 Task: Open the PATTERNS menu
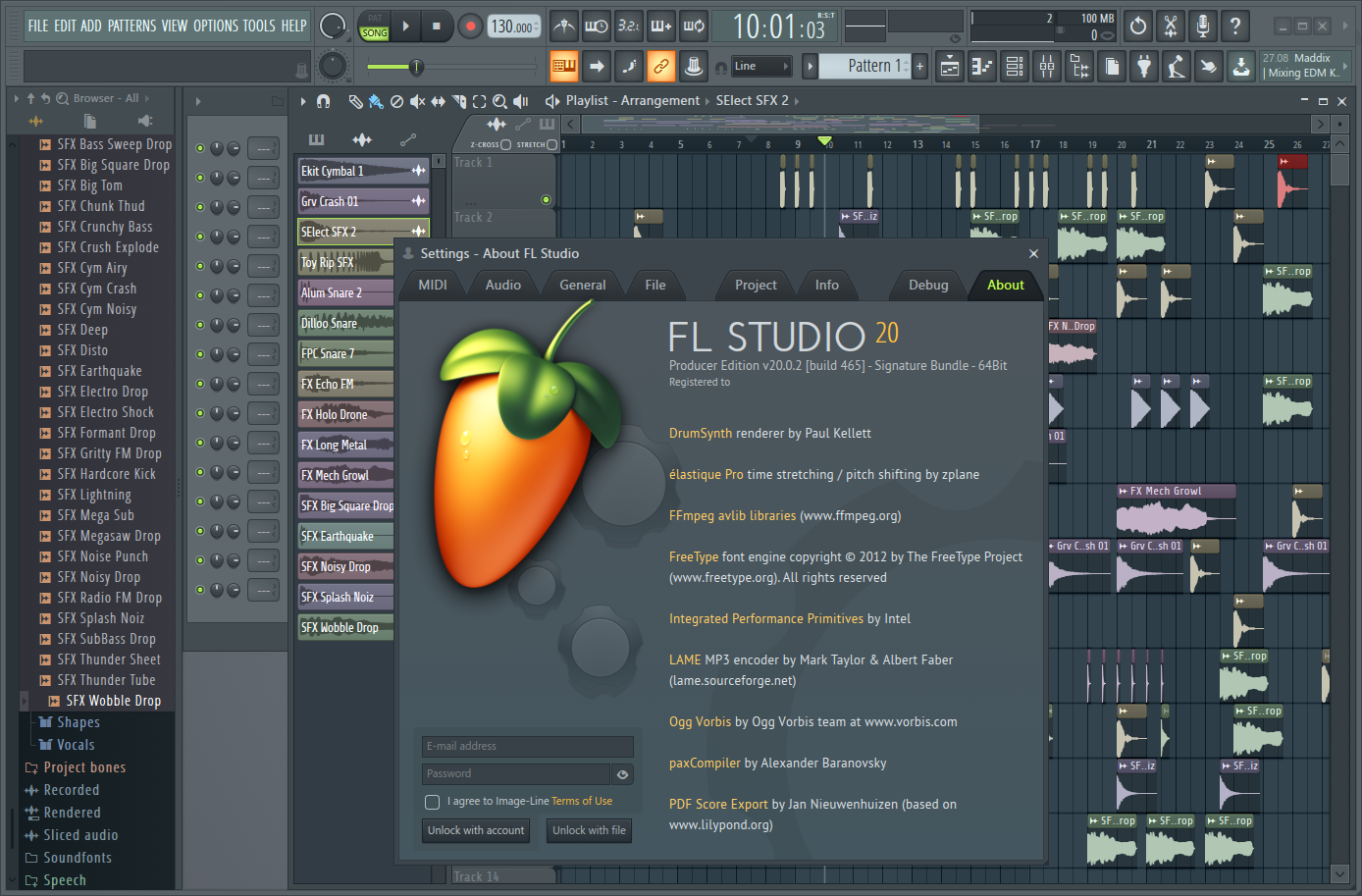coord(131,26)
